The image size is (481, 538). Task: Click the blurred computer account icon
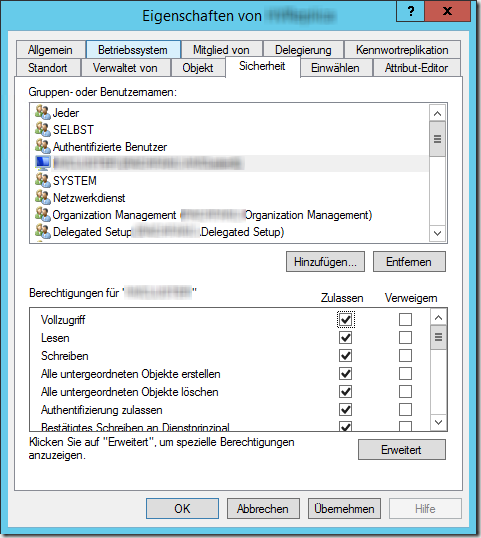(43, 163)
